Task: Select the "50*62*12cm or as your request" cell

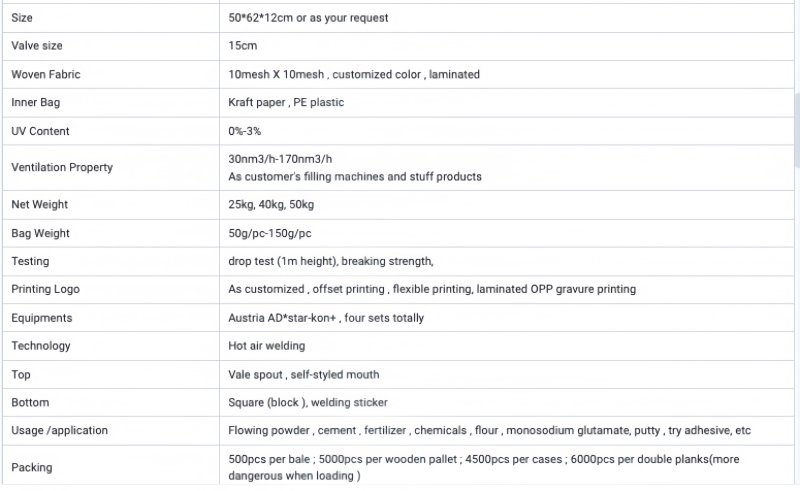Action: [308, 18]
